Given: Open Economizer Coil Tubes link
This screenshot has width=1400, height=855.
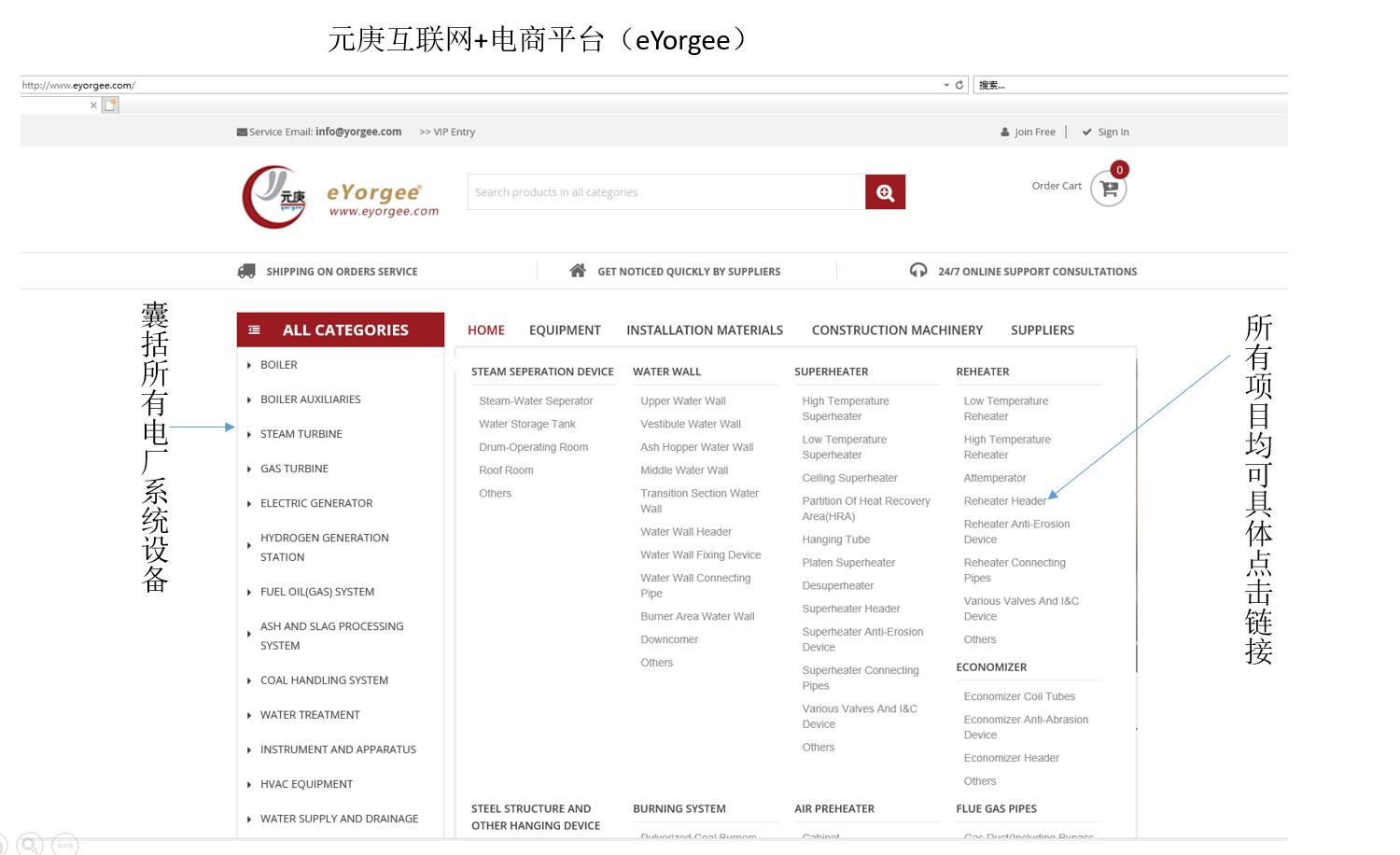Looking at the screenshot, I should pyautogui.click(x=1019, y=696).
